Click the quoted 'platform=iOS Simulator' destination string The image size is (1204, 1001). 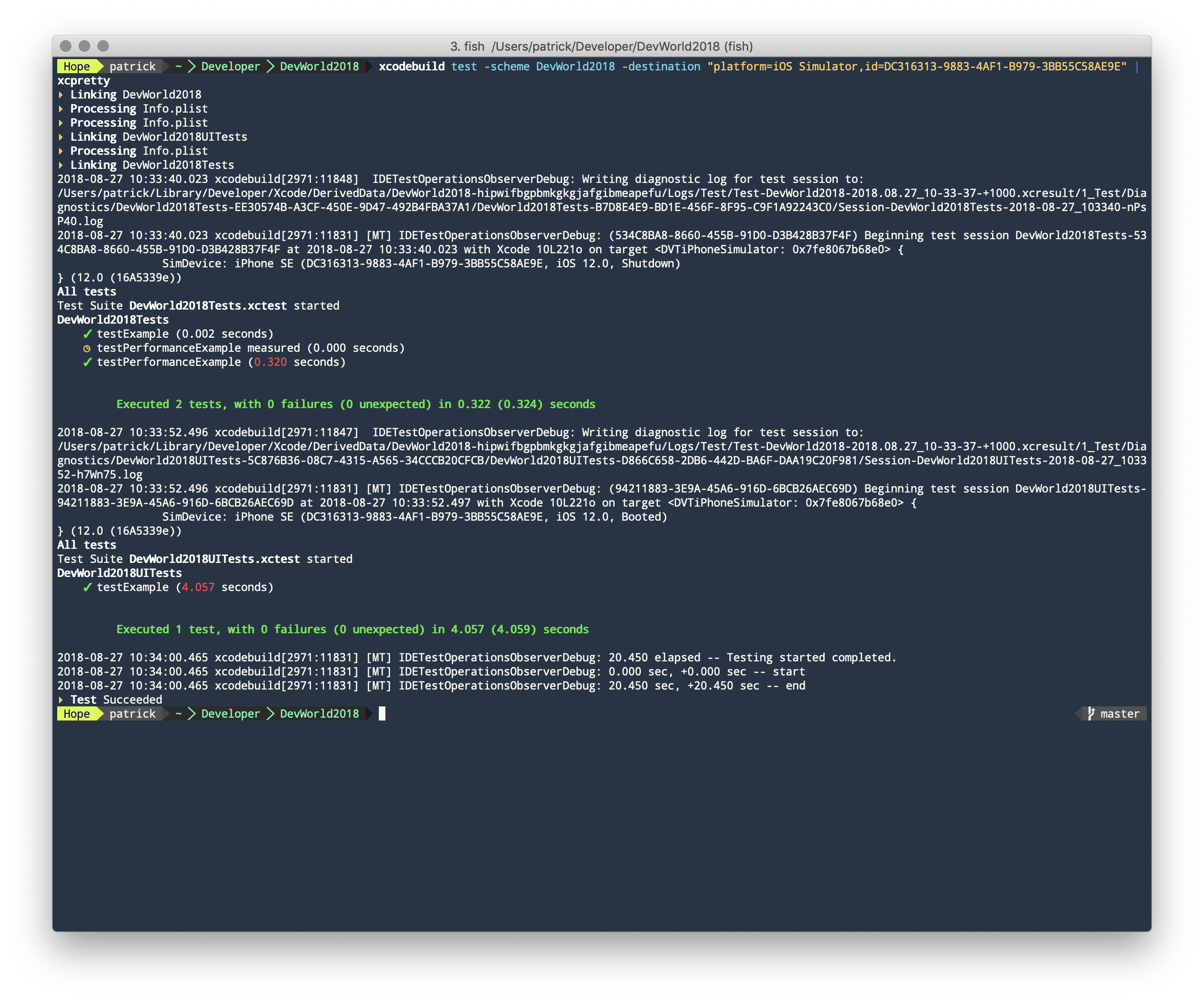pos(917,67)
